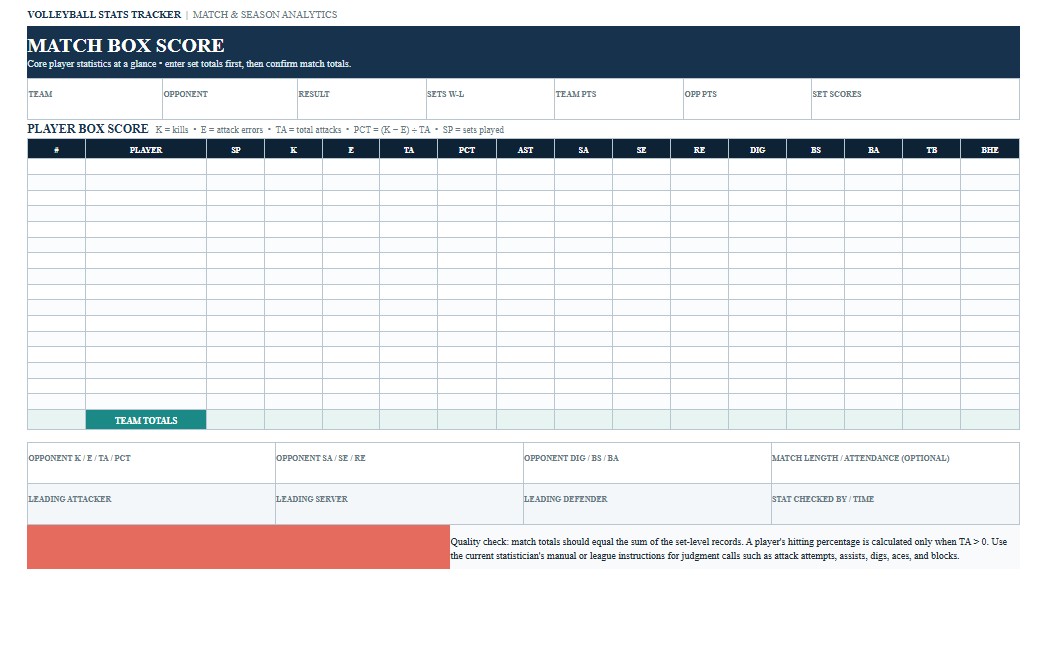Select the OPPONENT info cell
This screenshot has width=1038, height=645.
230,99
